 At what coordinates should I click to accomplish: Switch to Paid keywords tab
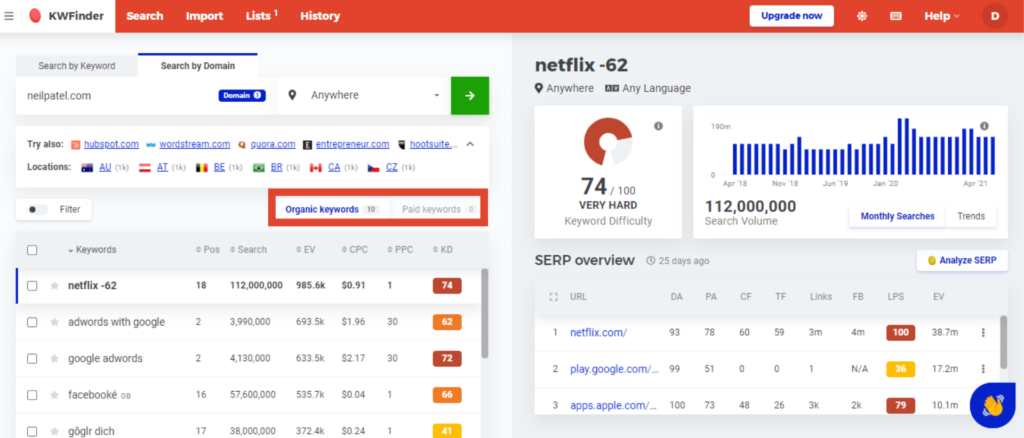436,210
